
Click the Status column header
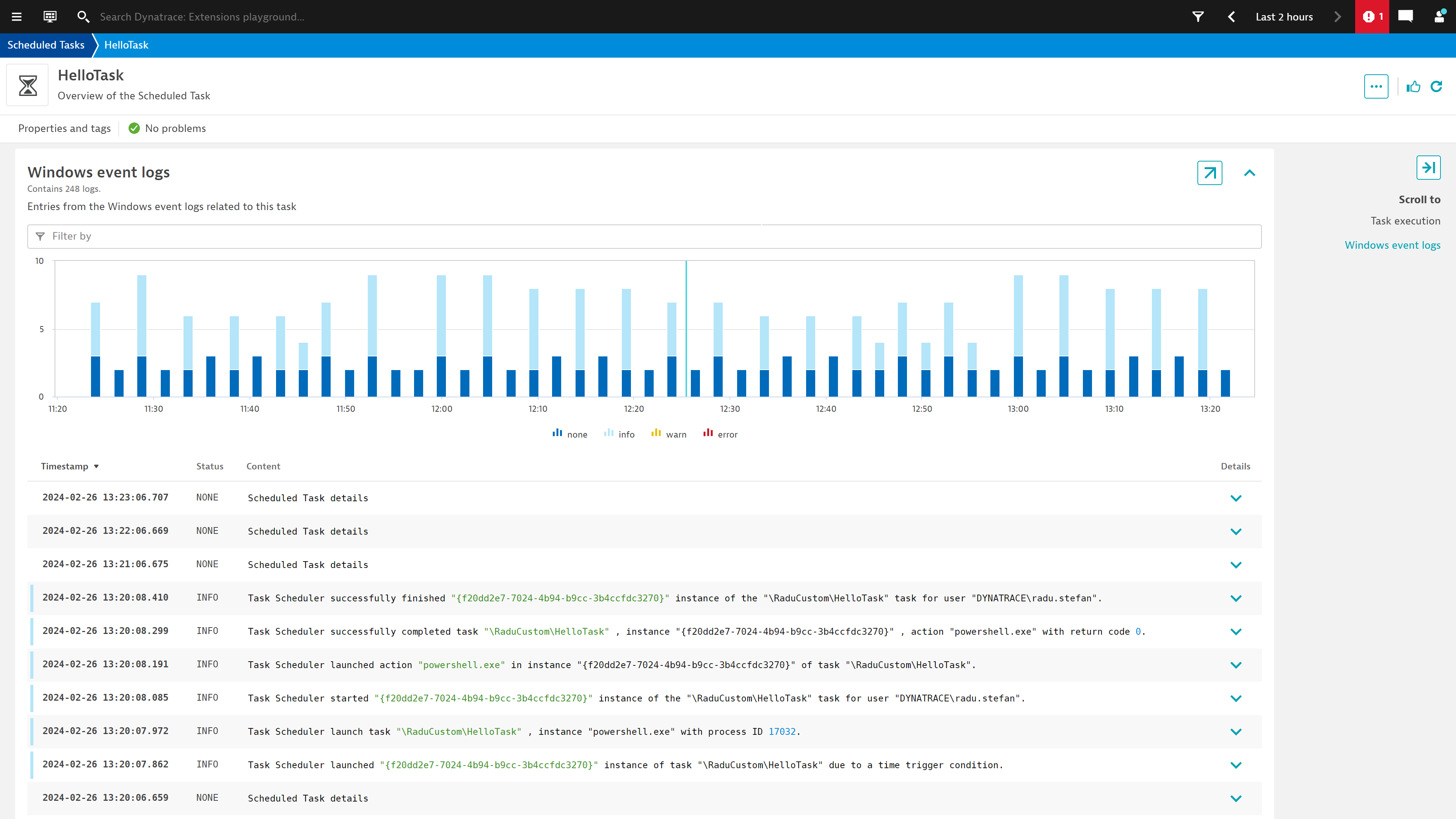[210, 466]
